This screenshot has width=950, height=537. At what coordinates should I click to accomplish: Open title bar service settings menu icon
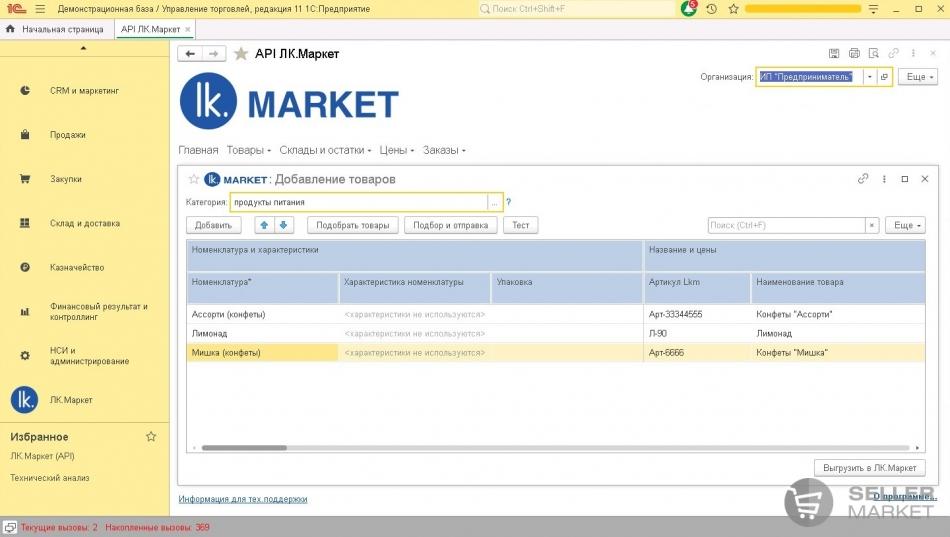pos(873,9)
